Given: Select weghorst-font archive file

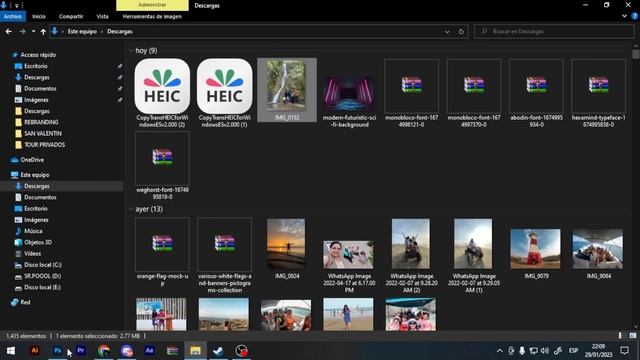Looking at the screenshot, I should pyautogui.click(x=162, y=166).
